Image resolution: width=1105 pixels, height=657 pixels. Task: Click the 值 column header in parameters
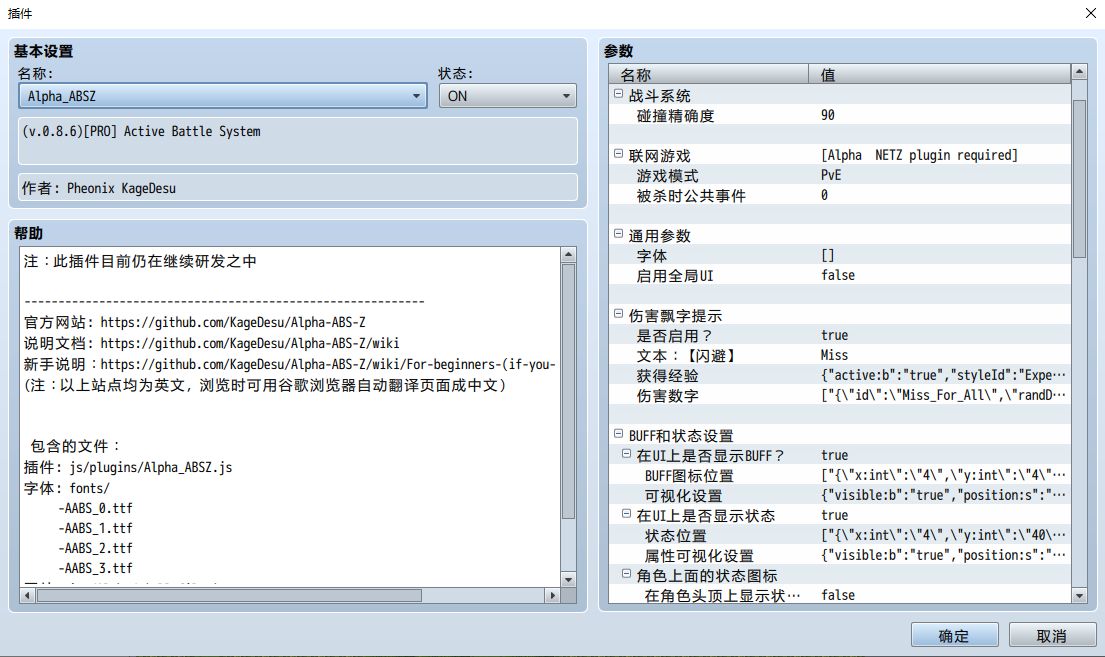click(939, 75)
